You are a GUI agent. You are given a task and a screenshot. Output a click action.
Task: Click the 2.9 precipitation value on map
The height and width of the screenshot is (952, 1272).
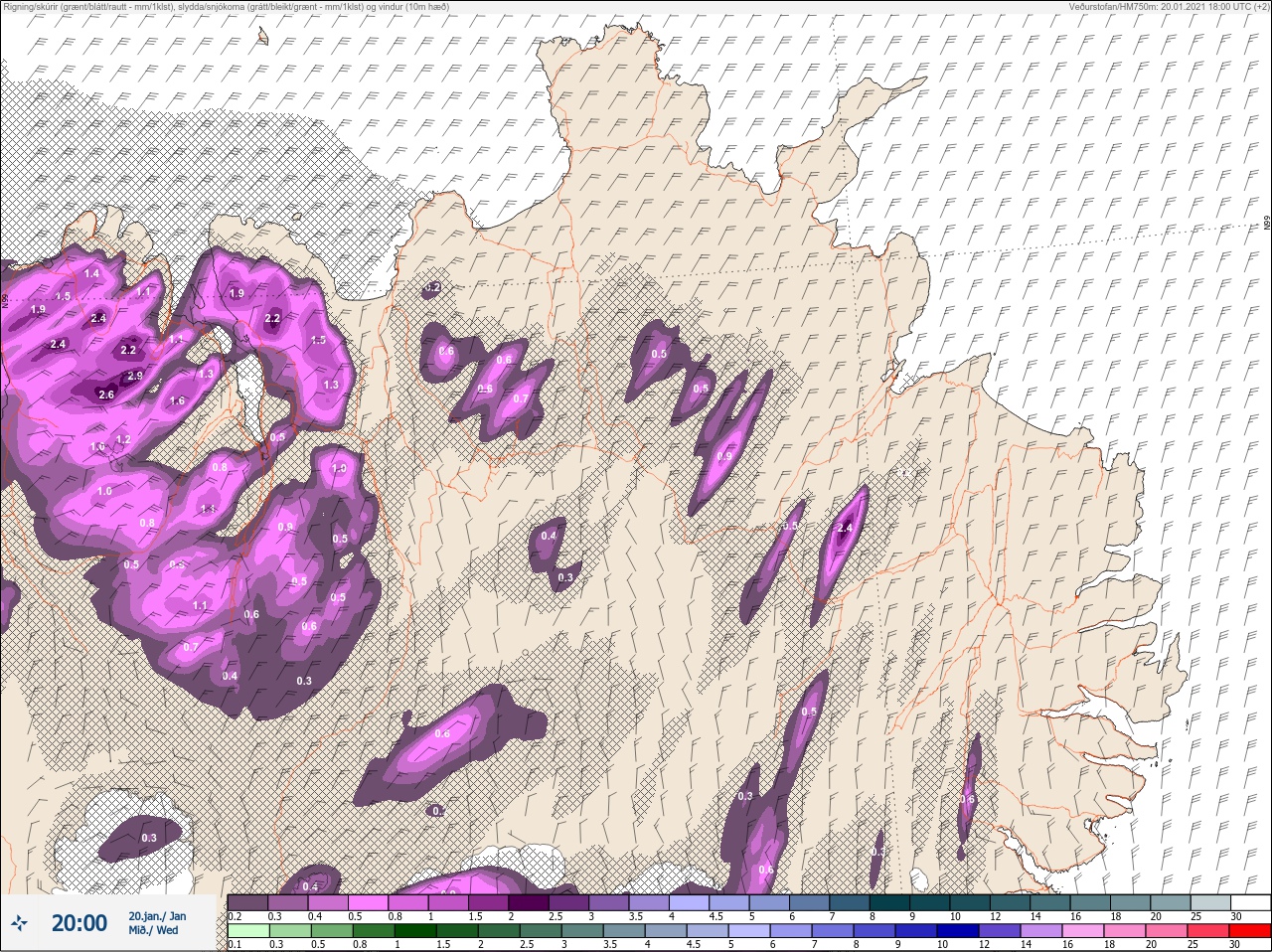point(136,376)
